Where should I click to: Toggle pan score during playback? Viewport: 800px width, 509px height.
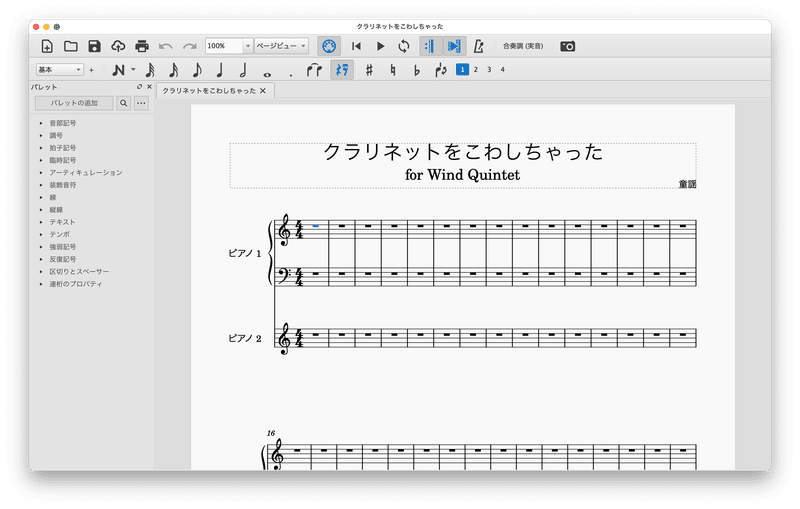454,46
